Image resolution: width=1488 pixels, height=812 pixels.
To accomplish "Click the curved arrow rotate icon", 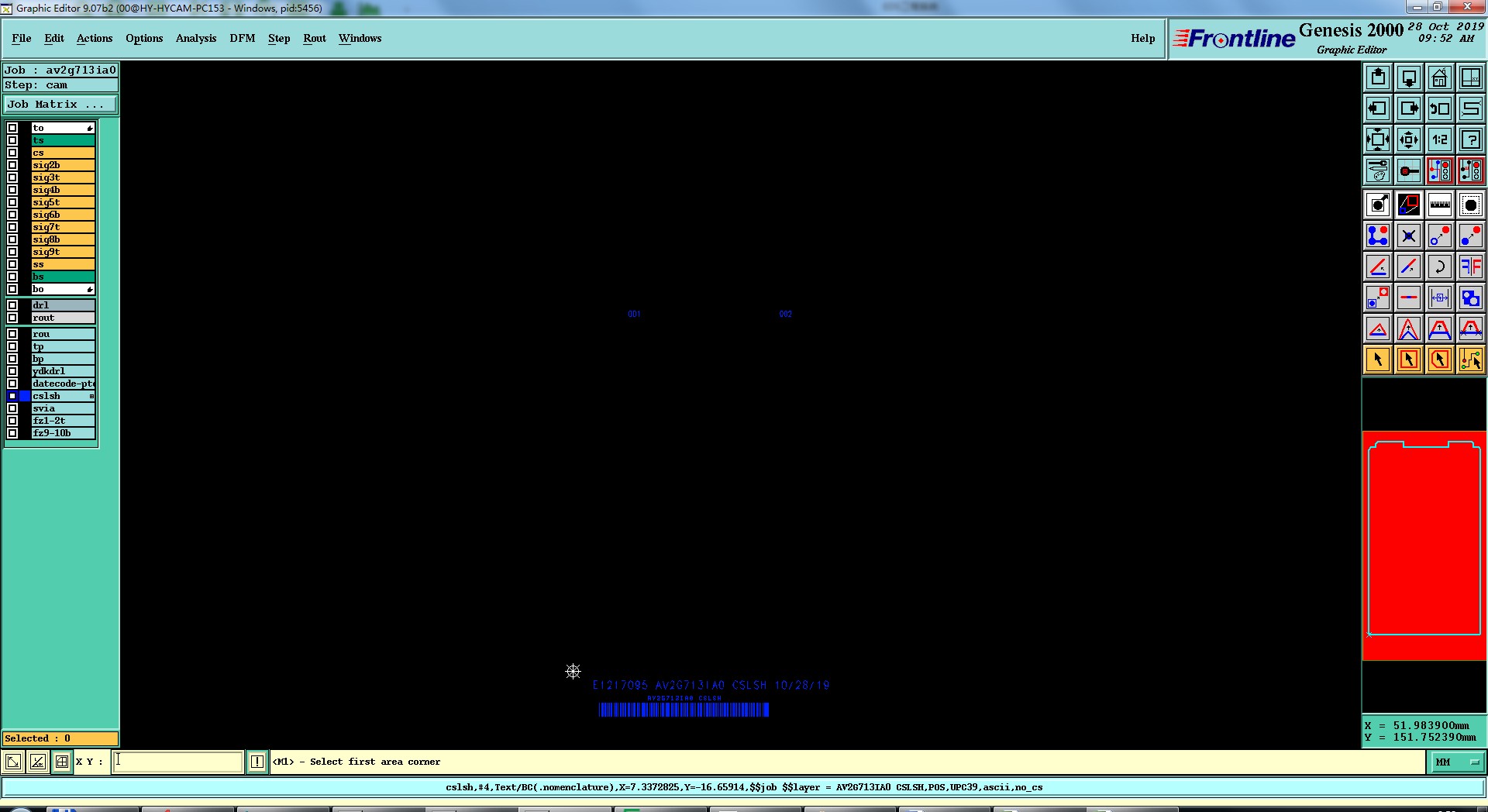I will coord(1440,267).
